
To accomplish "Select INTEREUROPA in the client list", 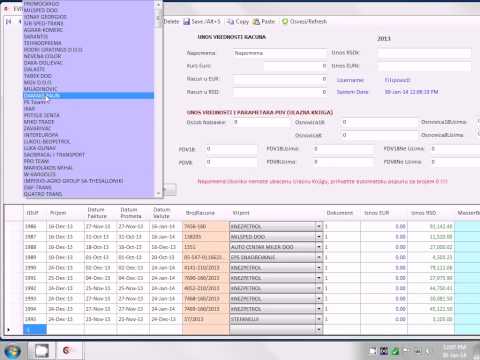I will coord(89,135).
